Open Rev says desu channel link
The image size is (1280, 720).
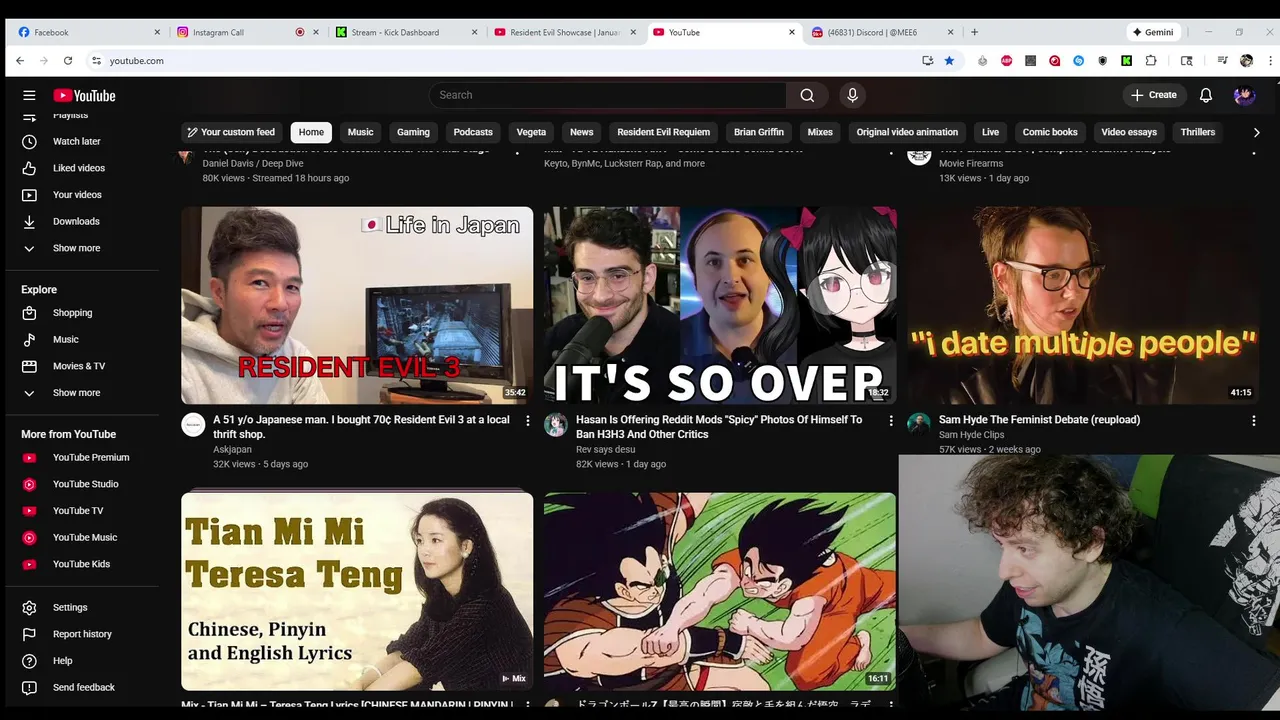click(605, 450)
